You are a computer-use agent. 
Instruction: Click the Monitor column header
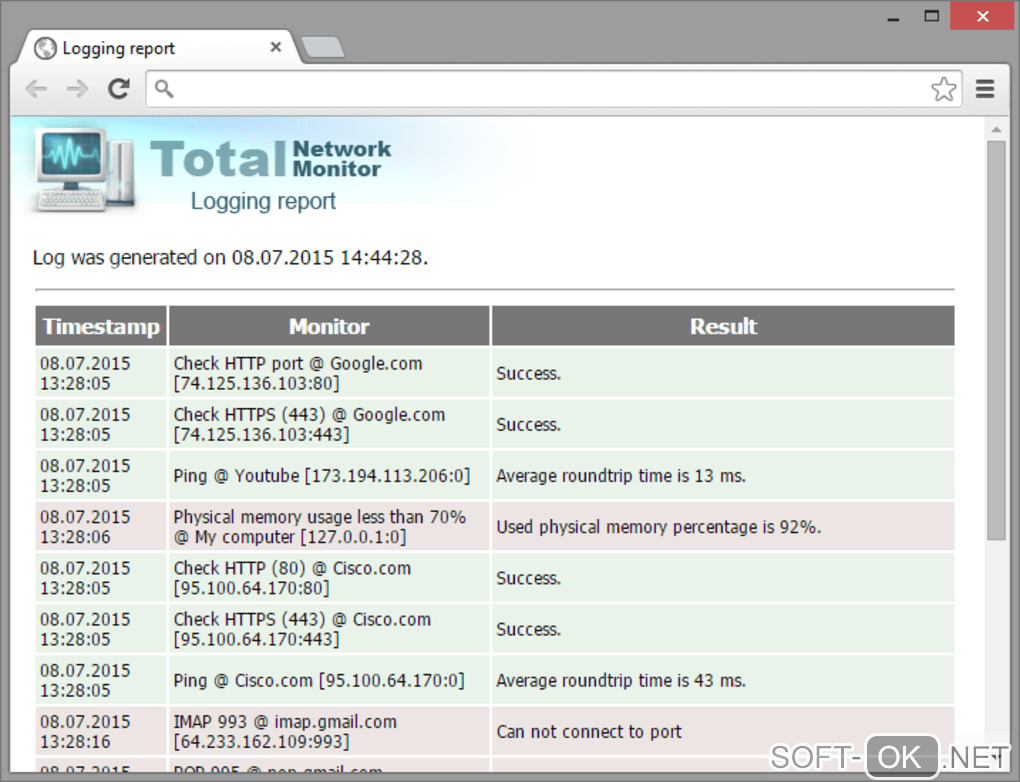click(x=329, y=326)
